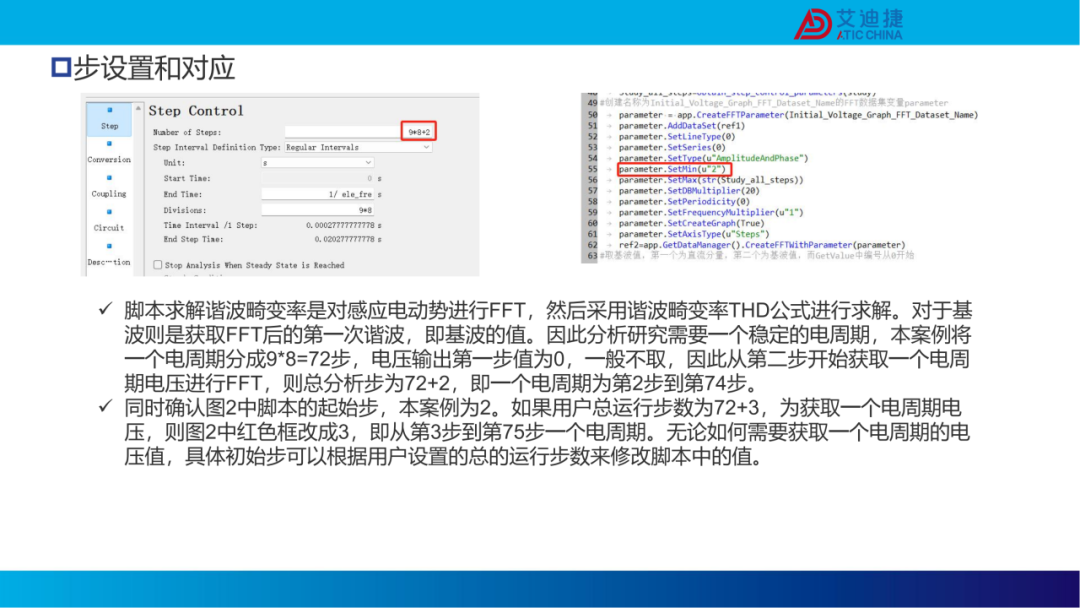This screenshot has height=608, width=1080.
Task: Click the second bullet paragraph about 起始步
Action: tap(548, 432)
